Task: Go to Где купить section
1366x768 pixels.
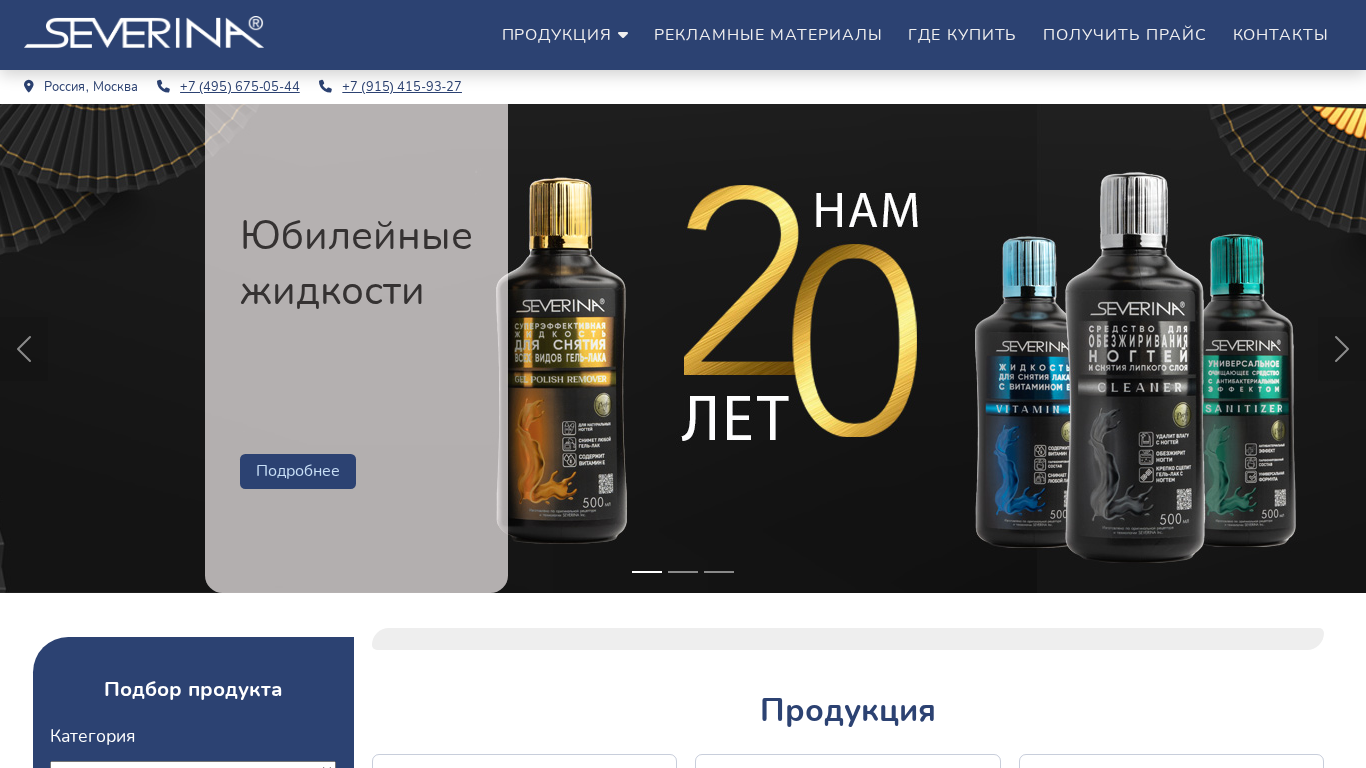Action: [962, 35]
